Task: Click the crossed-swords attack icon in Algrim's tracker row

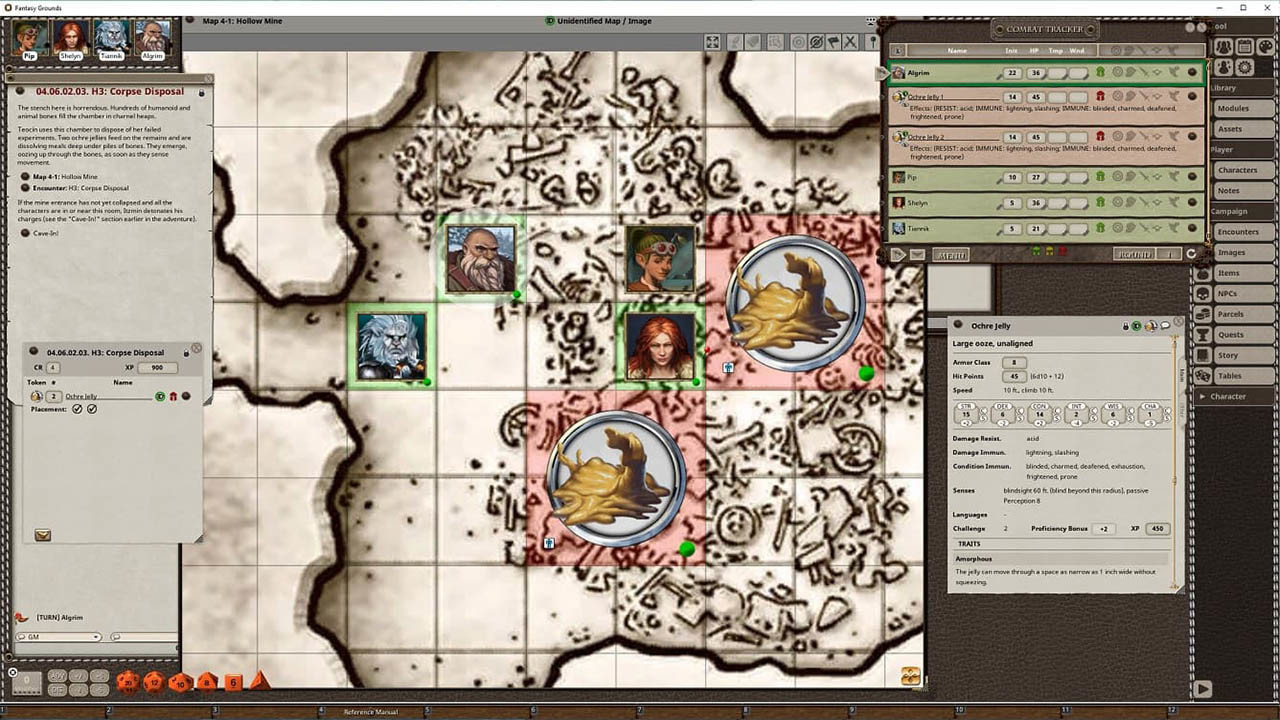Action: click(1143, 73)
